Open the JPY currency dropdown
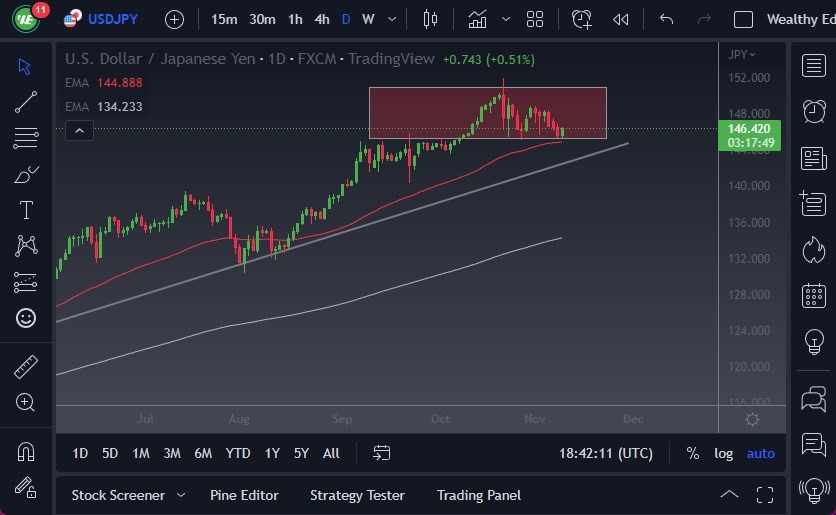The height and width of the screenshot is (515, 836). (742, 54)
